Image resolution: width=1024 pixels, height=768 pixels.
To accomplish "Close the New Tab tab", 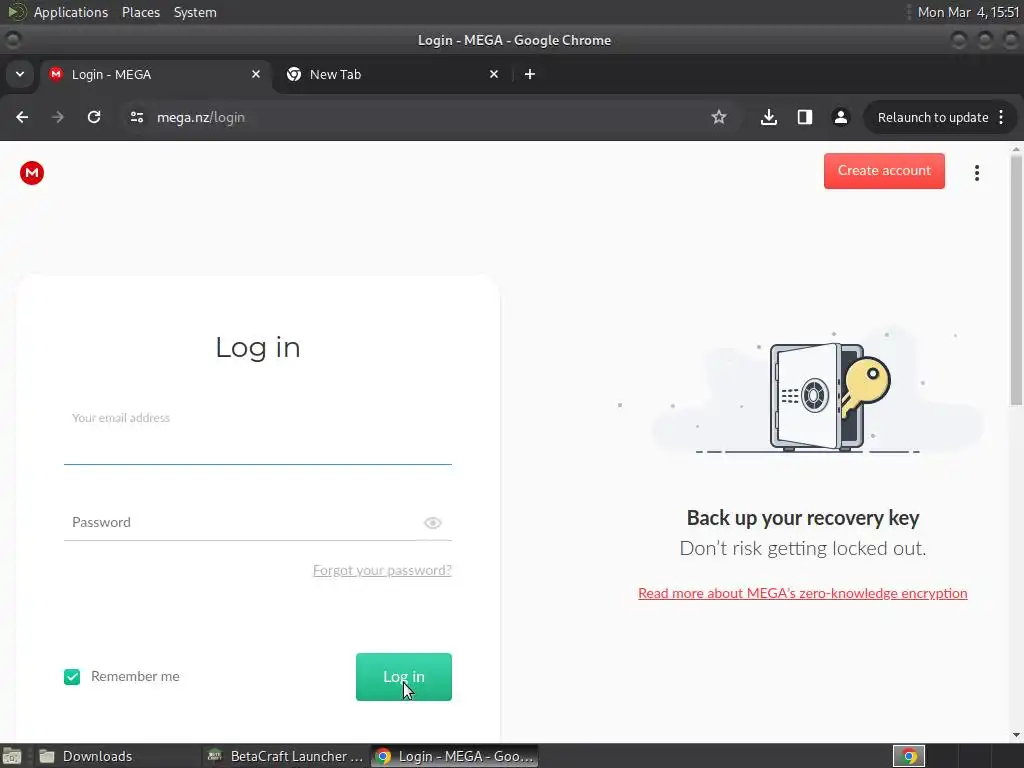I will [x=494, y=74].
